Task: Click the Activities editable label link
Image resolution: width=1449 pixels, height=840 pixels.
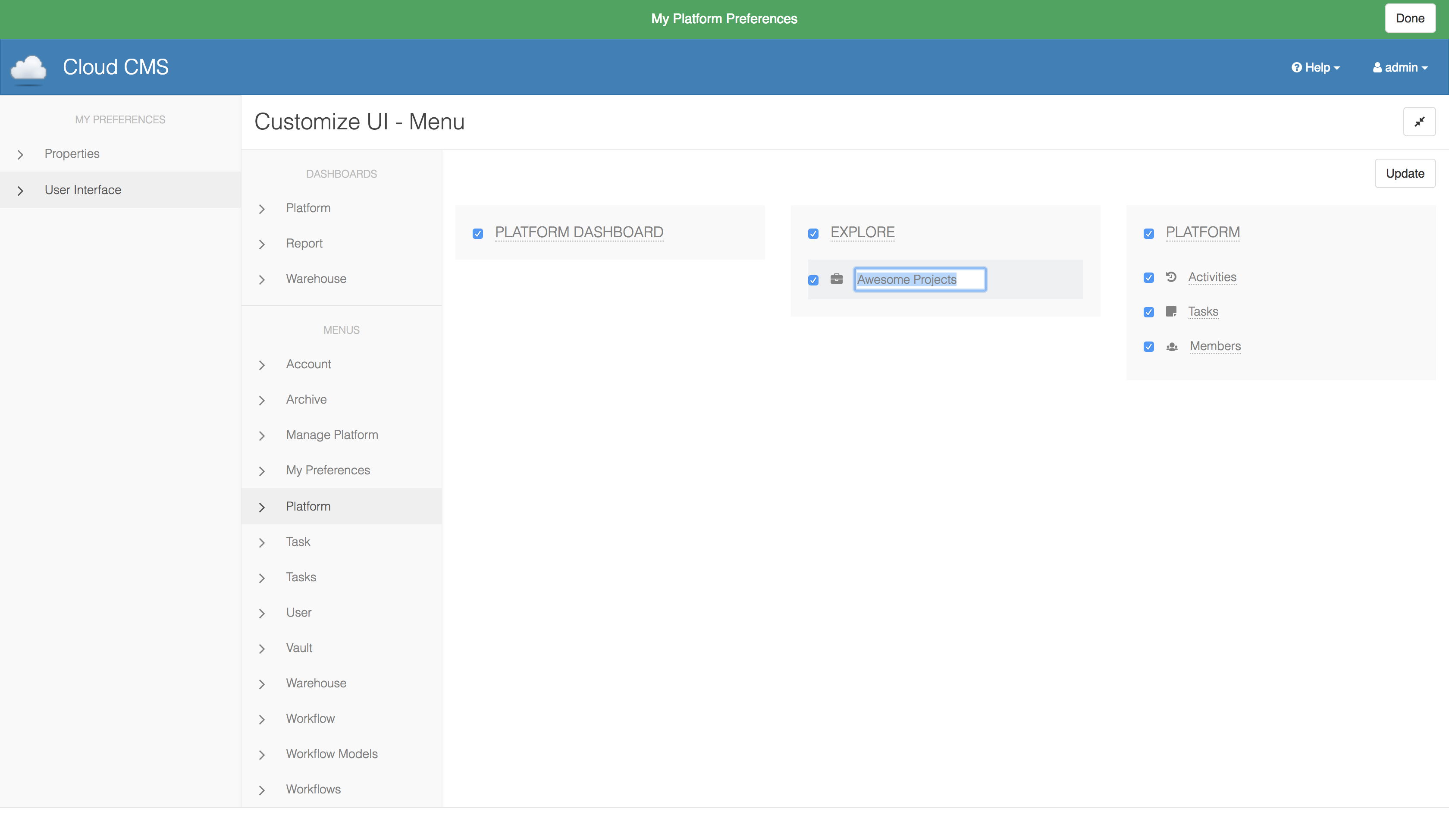Action: pyautogui.click(x=1212, y=277)
